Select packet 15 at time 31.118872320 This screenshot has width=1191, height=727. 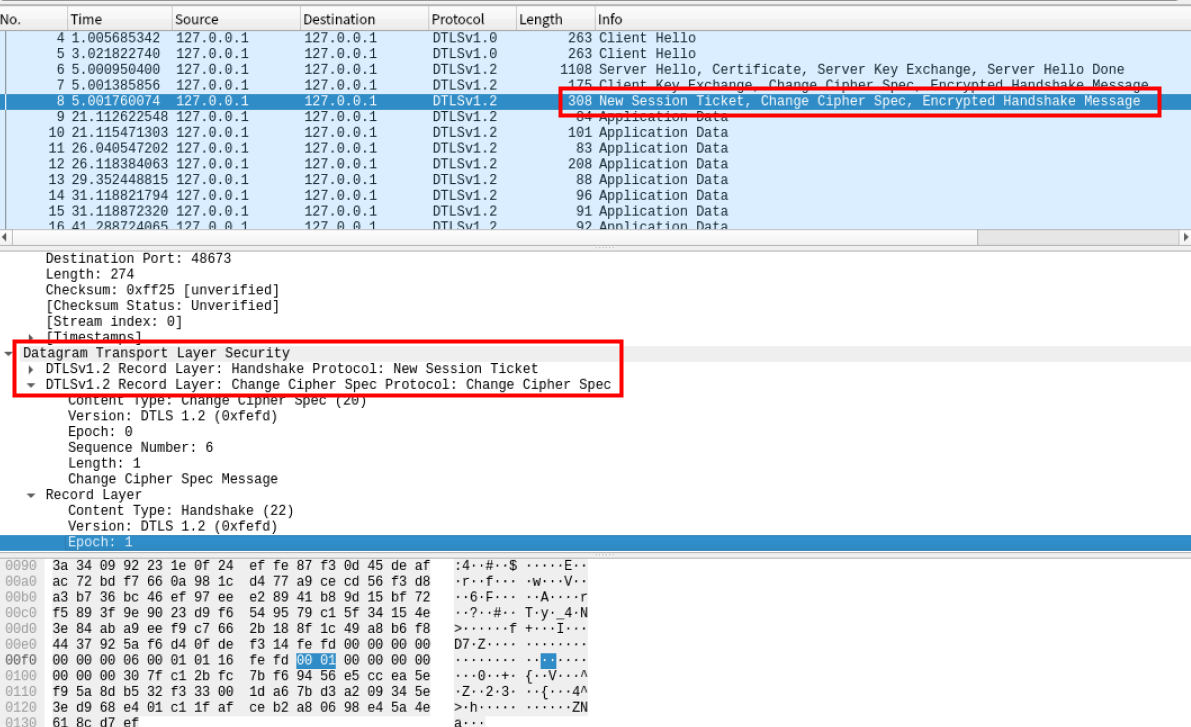[x=596, y=211]
